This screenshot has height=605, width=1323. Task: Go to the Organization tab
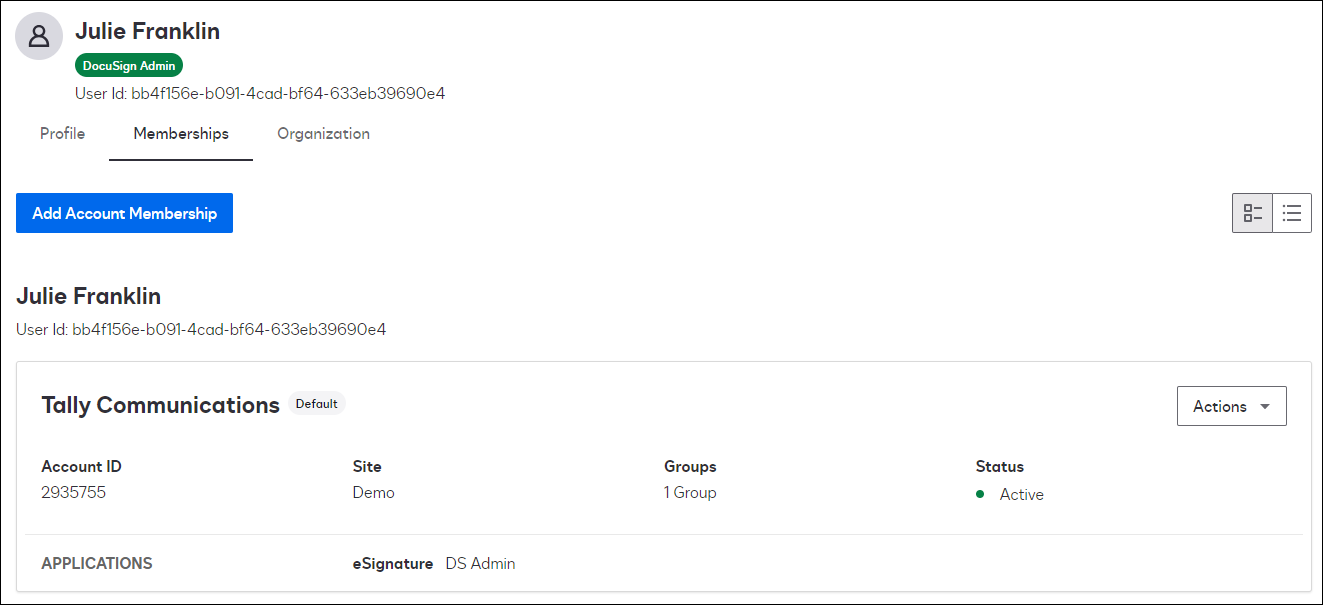click(323, 134)
